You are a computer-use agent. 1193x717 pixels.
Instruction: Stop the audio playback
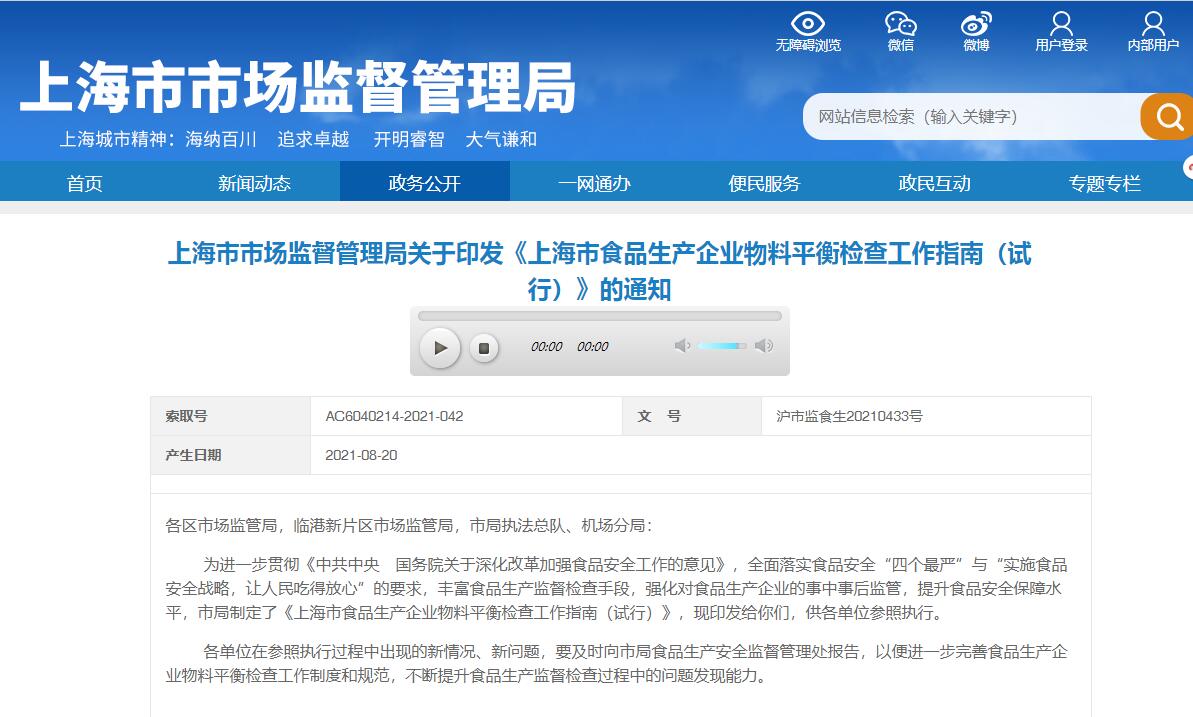483,348
